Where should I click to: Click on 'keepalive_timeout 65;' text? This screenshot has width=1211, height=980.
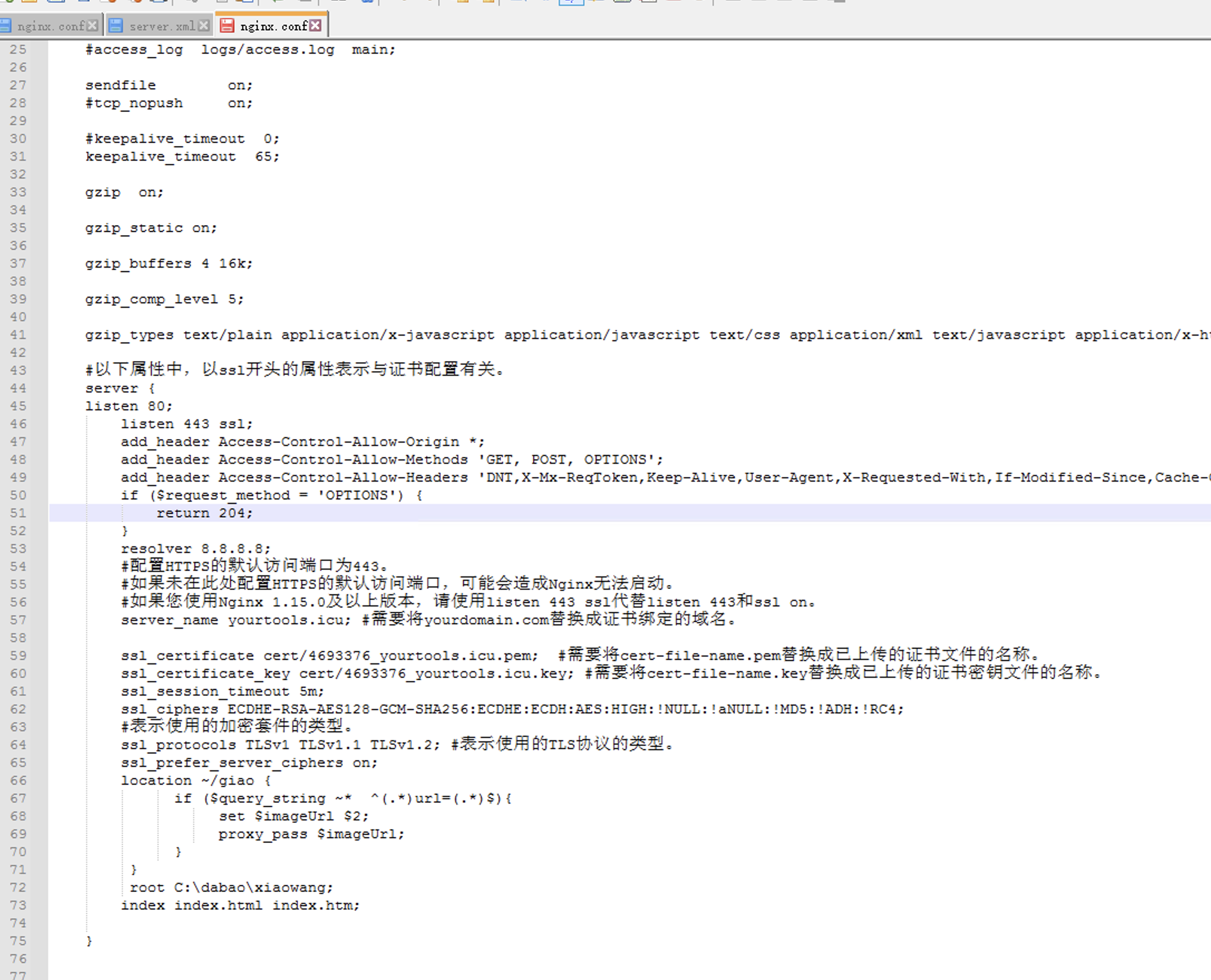tap(182, 157)
